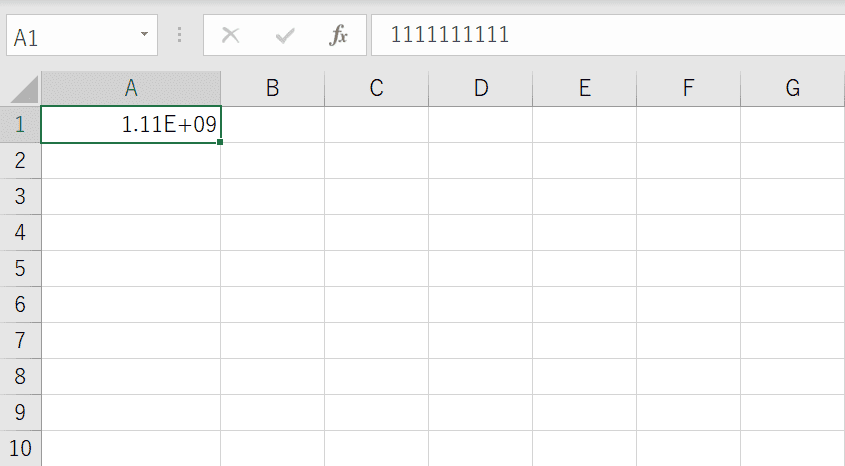Select row 3 header

pos(20,197)
